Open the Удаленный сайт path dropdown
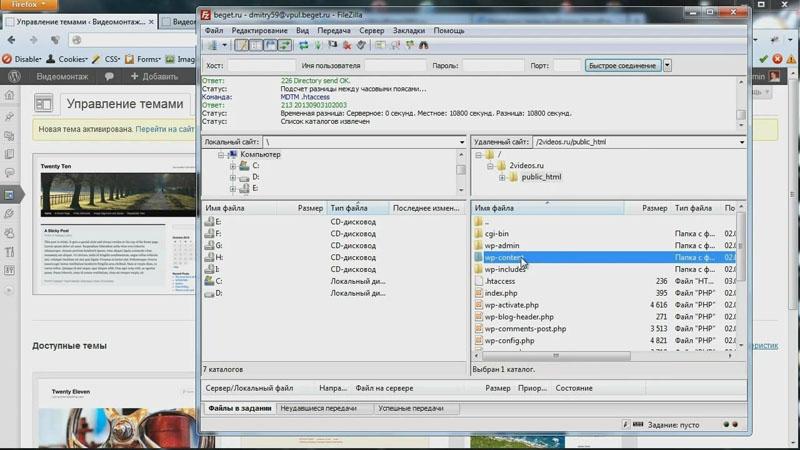Screen dimensions: 800x450 742,142
